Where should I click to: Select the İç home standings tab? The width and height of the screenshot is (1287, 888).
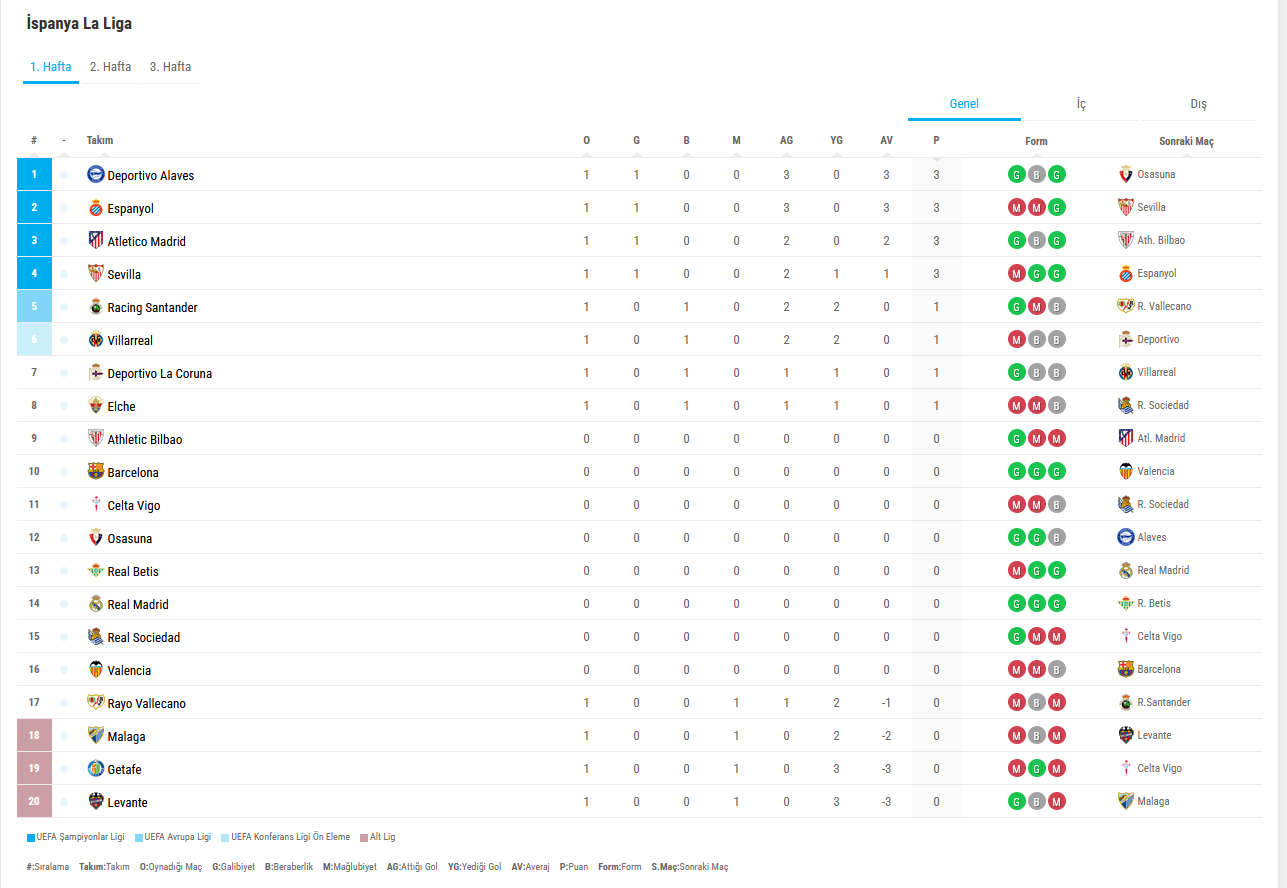[1081, 104]
